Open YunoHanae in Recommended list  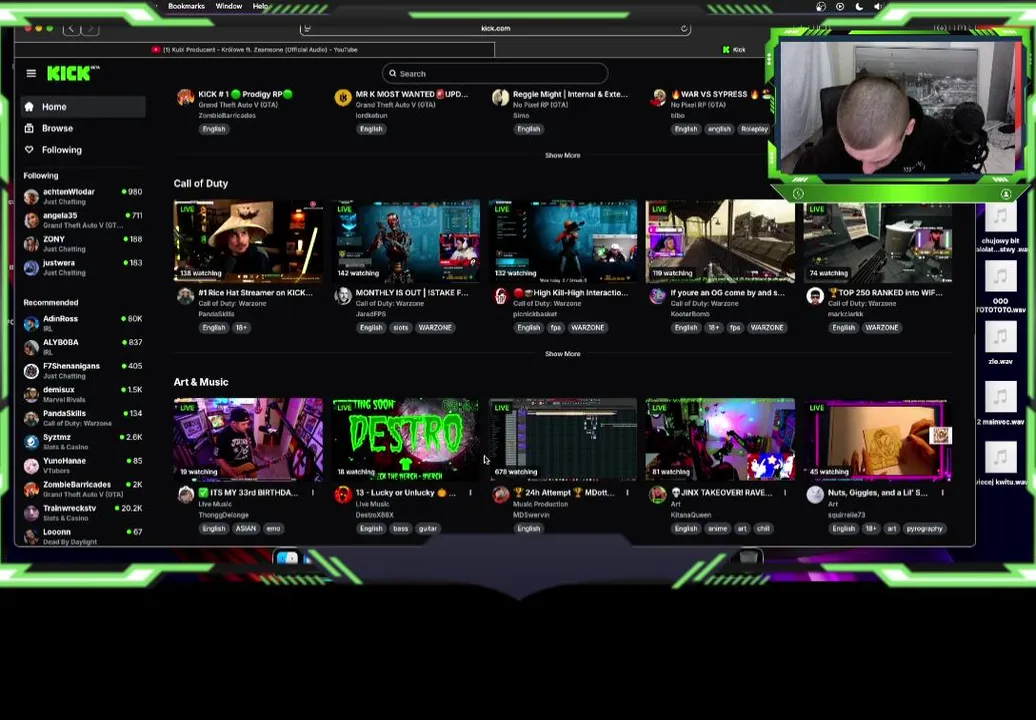83,465
